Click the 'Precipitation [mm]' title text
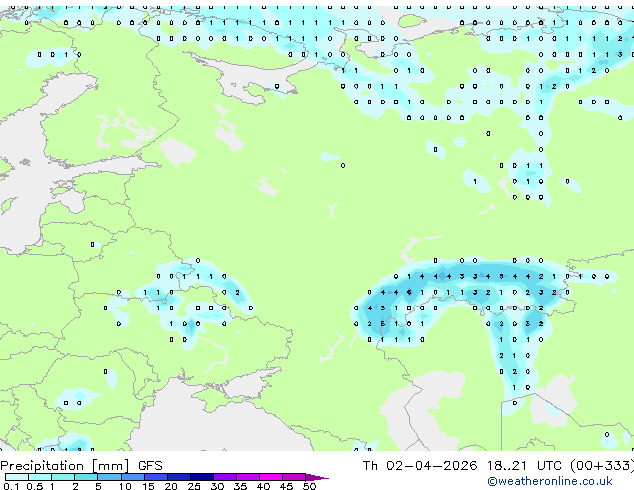The width and height of the screenshot is (634, 490). 65,466
